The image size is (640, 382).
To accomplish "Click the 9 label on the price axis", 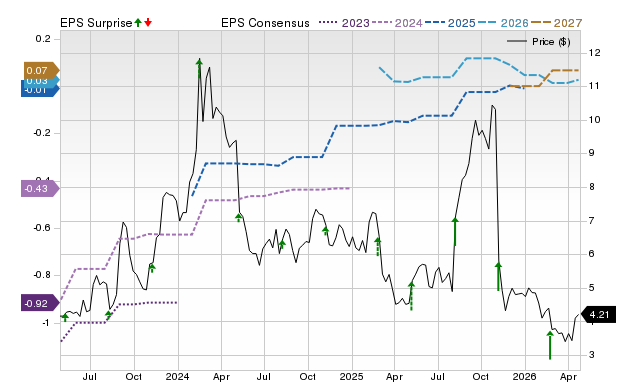I will click(592, 153).
